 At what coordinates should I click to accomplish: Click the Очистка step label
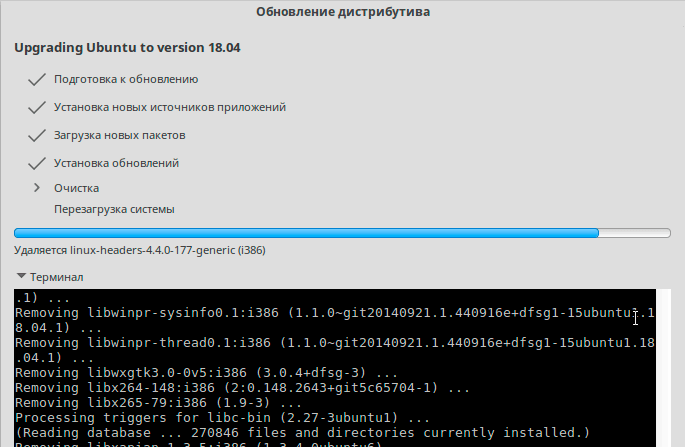[x=76, y=188]
